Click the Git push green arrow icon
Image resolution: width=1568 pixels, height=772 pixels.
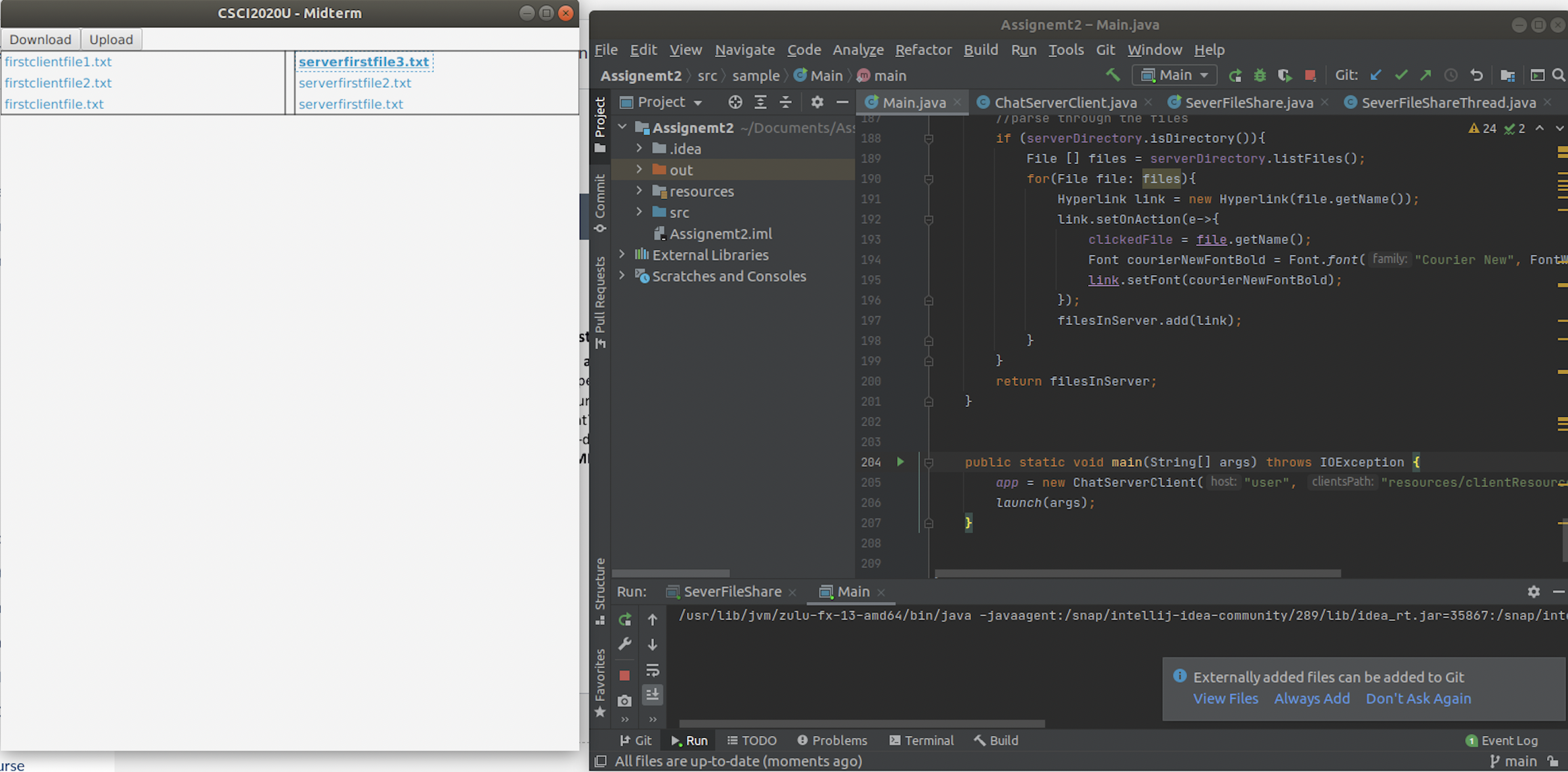1426,75
